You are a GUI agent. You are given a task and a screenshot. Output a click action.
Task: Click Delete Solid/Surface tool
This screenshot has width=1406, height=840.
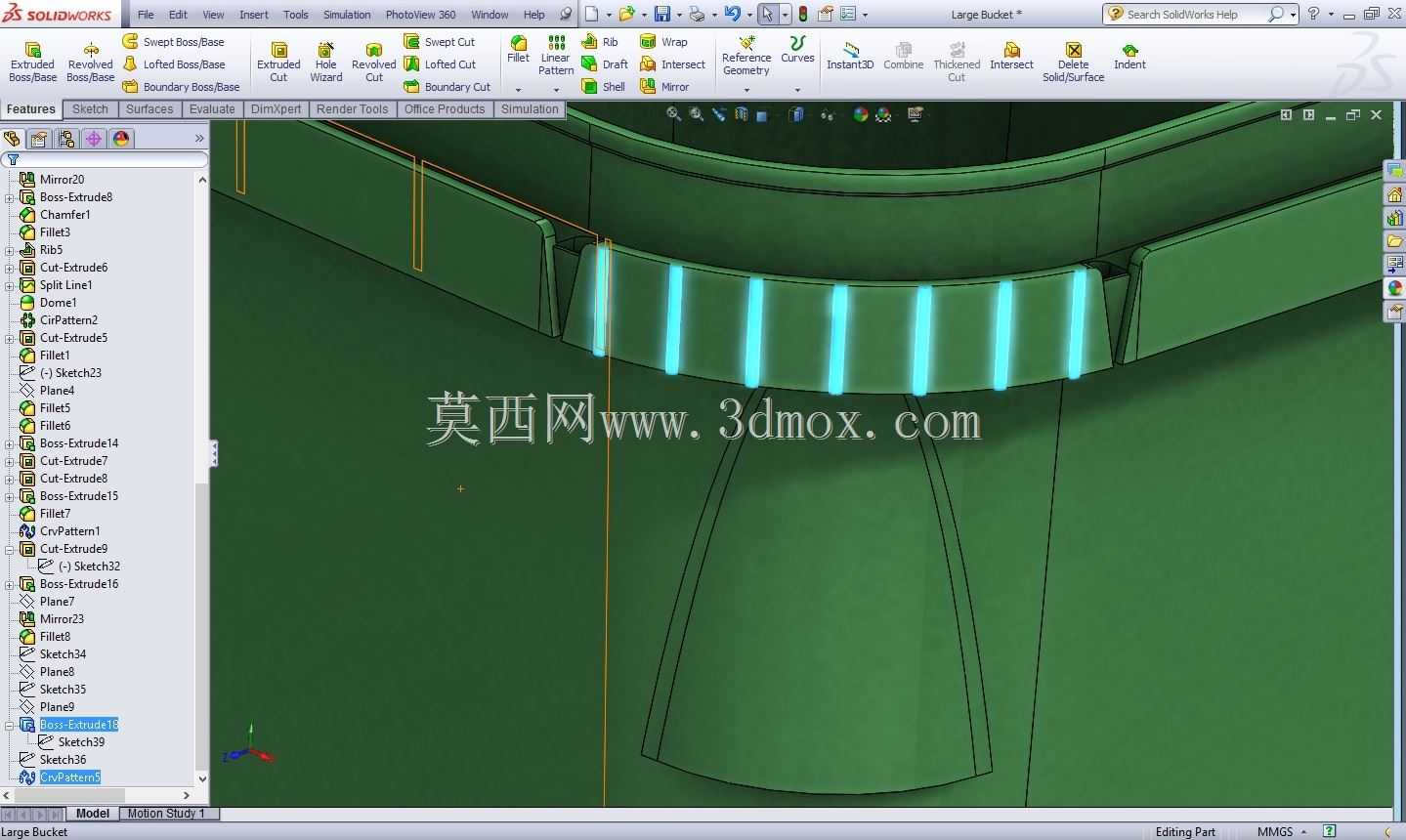tap(1073, 62)
